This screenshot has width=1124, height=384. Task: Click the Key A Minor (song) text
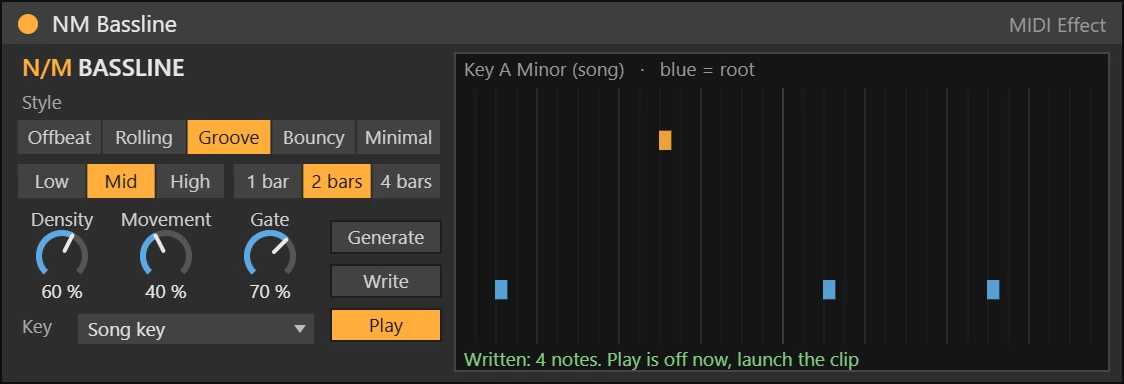[544, 70]
